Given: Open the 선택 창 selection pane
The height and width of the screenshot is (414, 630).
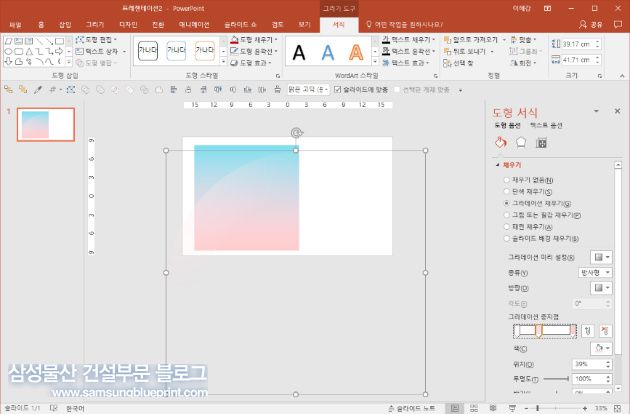Looking at the screenshot, I should [x=458, y=63].
